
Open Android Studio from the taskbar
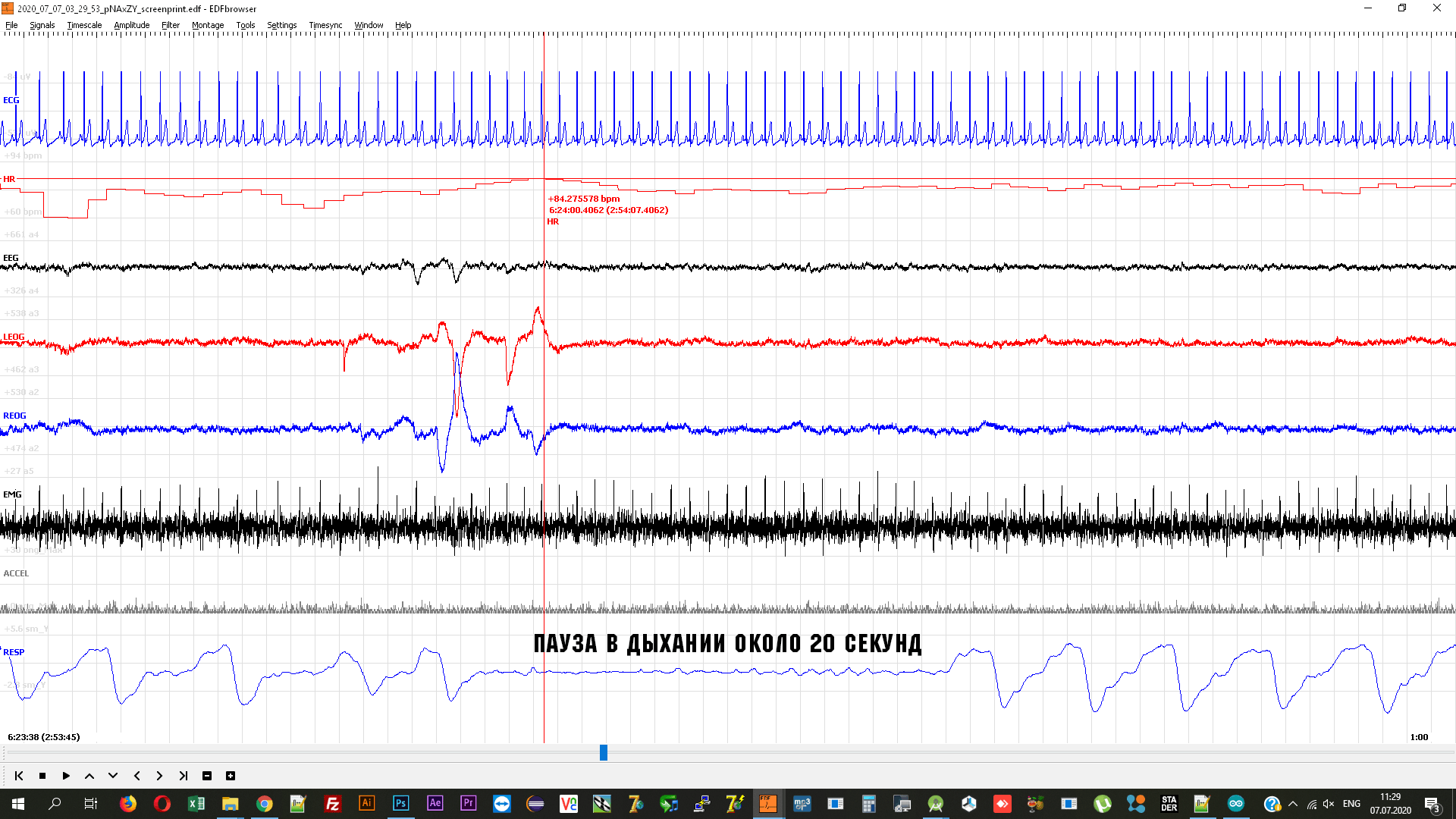[936, 804]
